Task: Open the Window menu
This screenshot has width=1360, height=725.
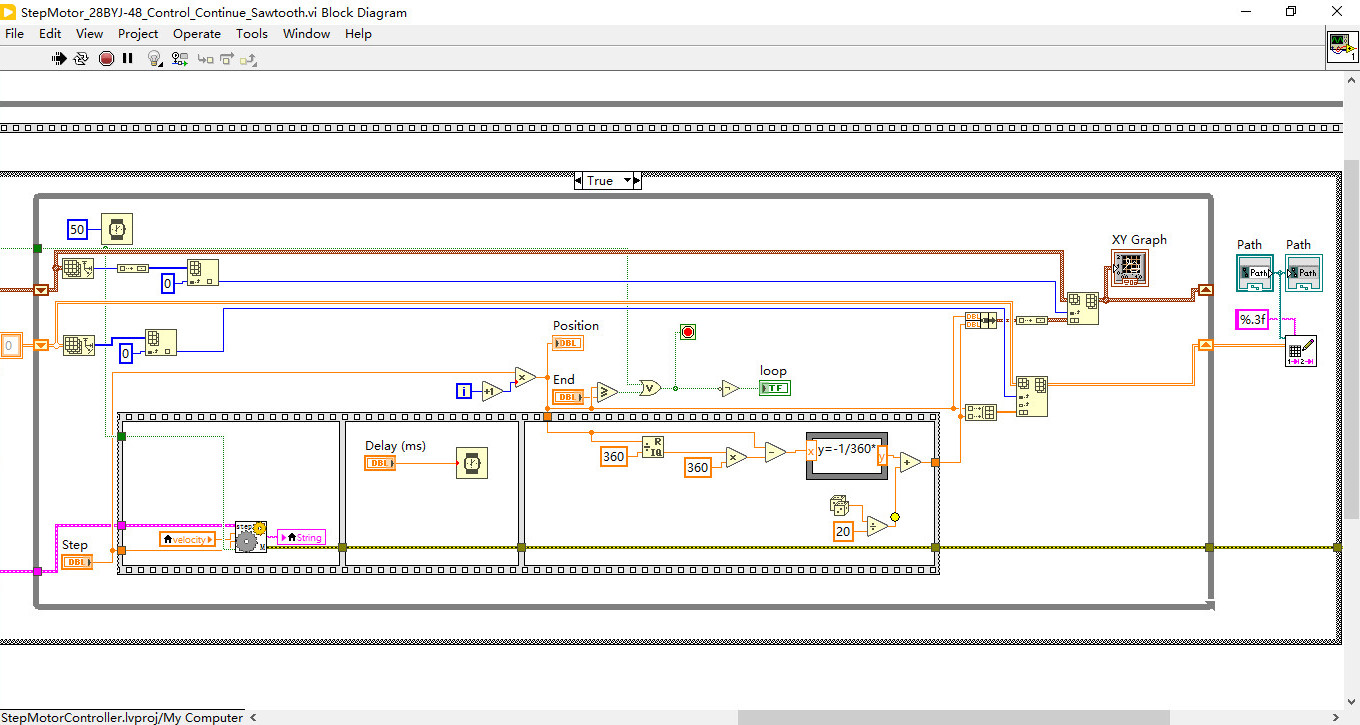Action: [x=306, y=33]
